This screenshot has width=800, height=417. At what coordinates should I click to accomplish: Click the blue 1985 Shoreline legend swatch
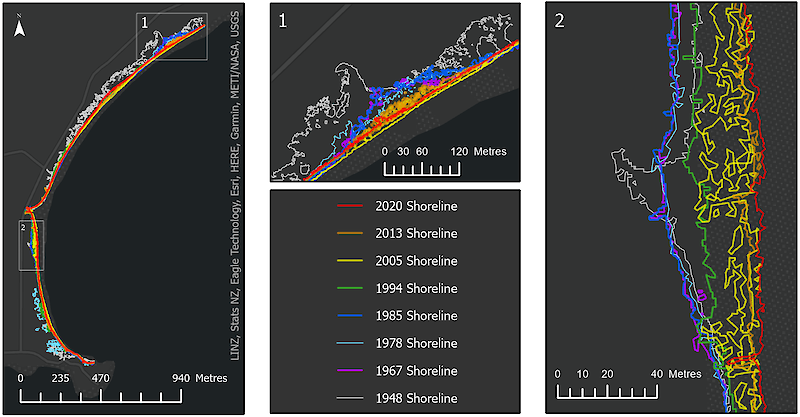pos(350,315)
